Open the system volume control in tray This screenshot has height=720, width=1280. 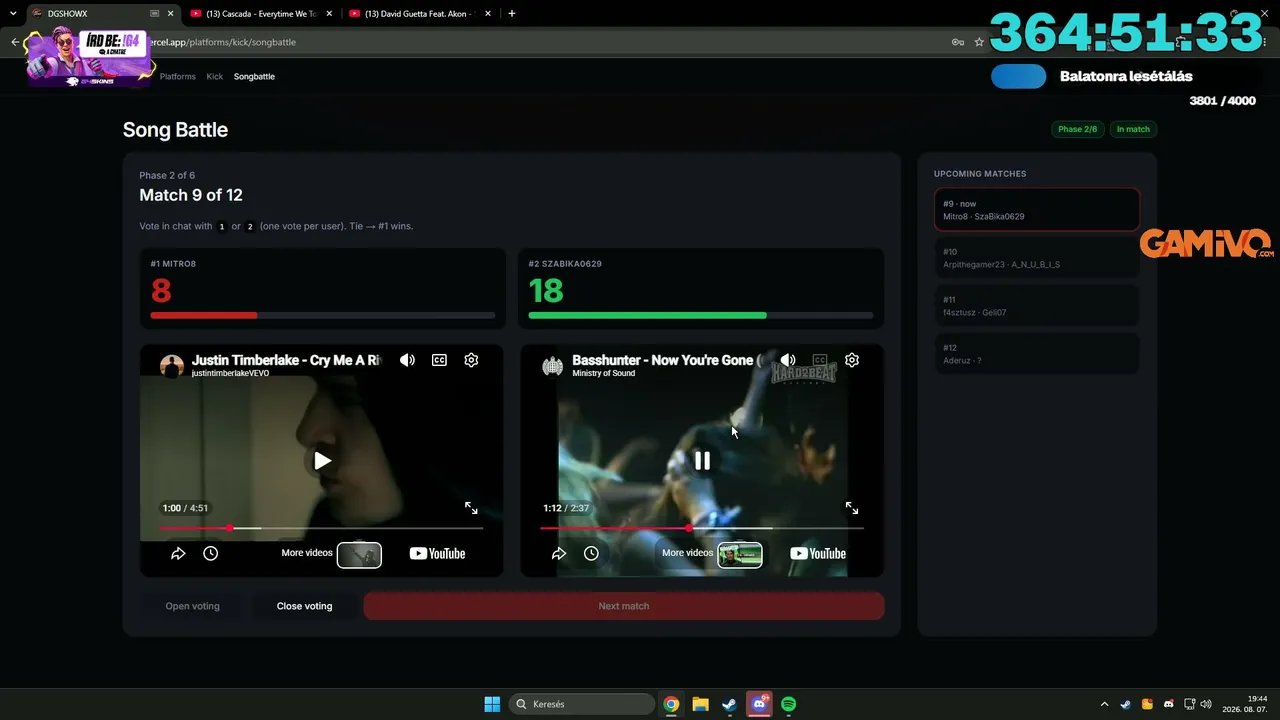[x=1205, y=704]
